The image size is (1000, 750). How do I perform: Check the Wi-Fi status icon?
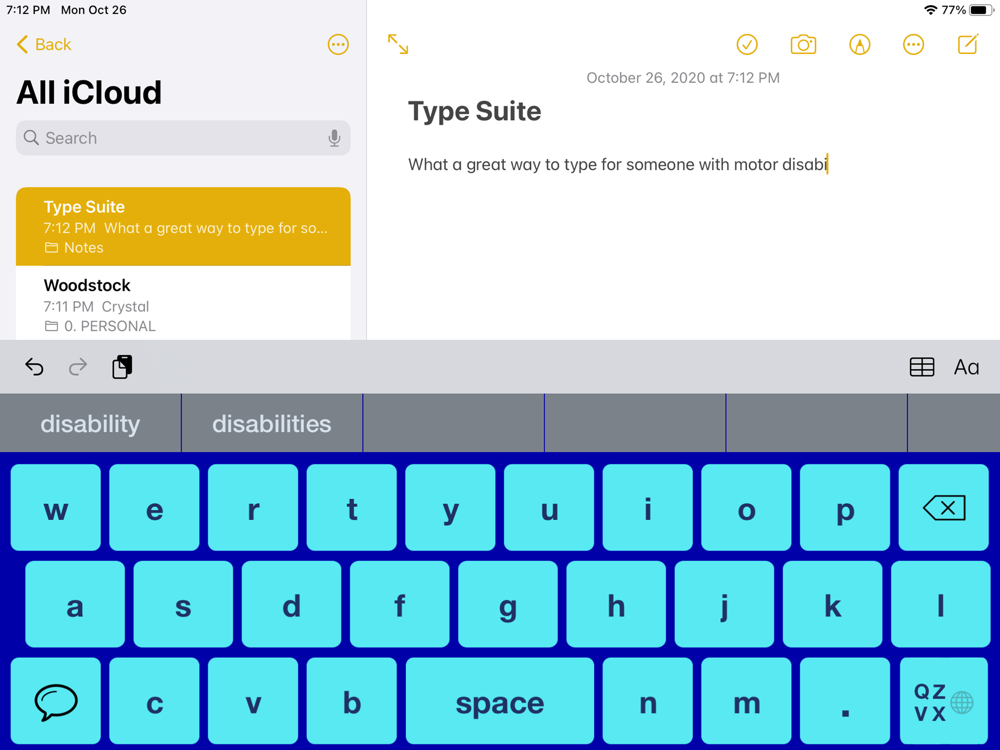(x=930, y=10)
